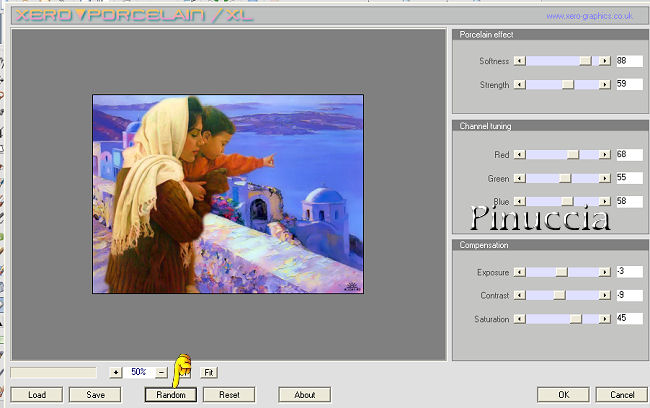The width and height of the screenshot is (650, 408).
Task: Open www.xero-graphics.co.uk link
Action: (x=589, y=16)
